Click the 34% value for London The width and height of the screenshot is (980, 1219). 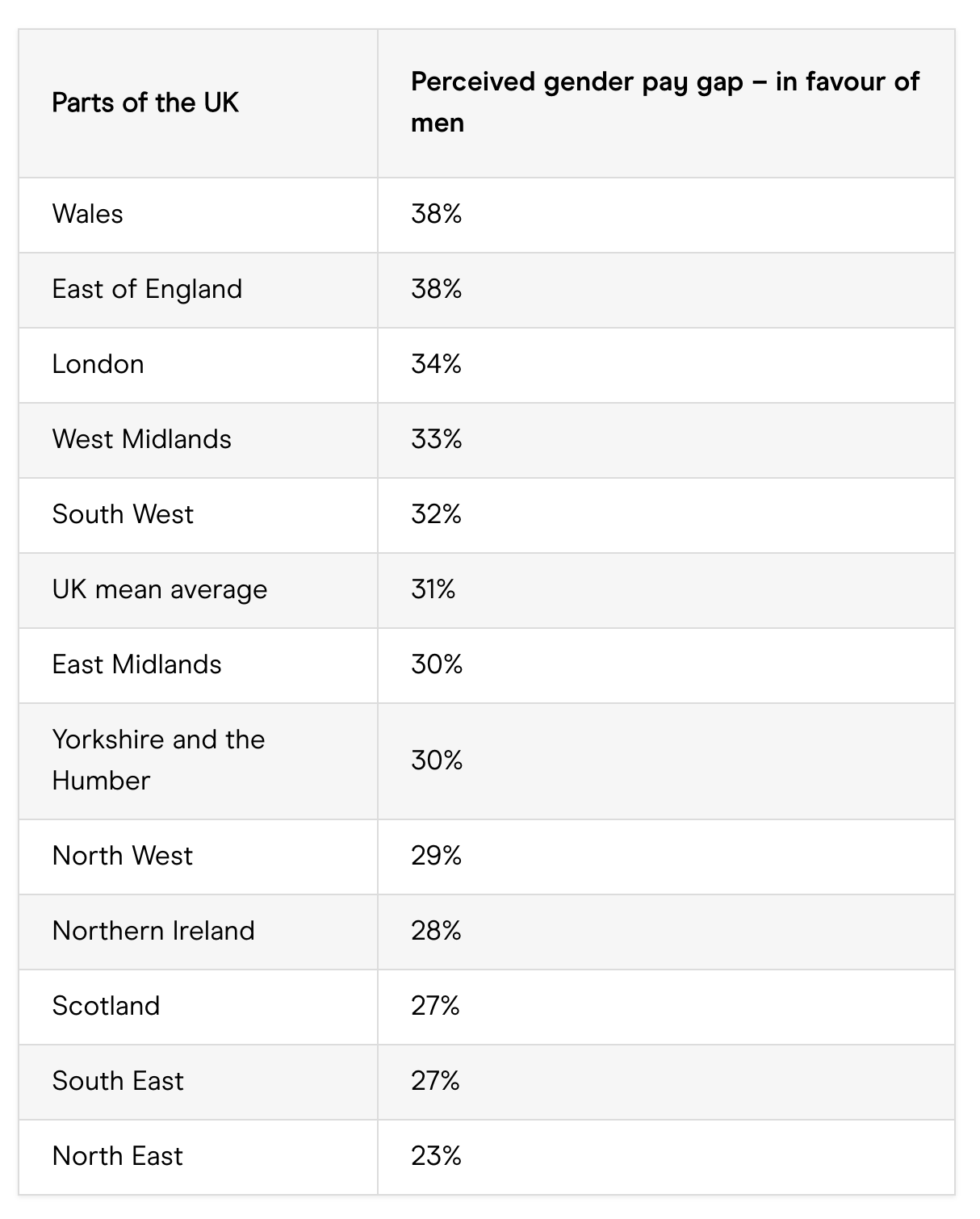pyautogui.click(x=436, y=364)
